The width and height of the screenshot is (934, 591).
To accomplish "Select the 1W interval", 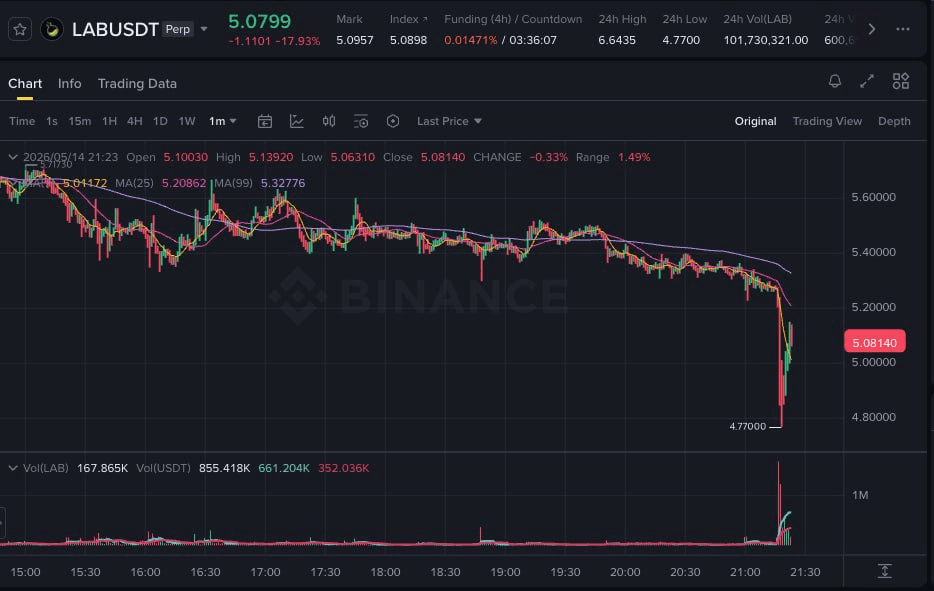I will tap(187, 121).
